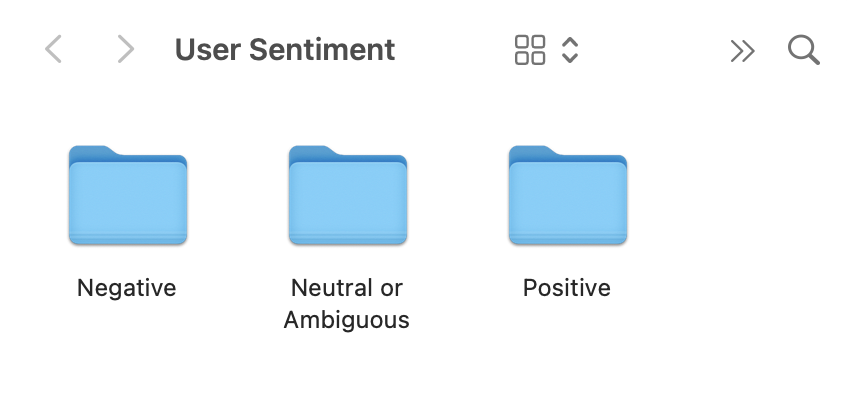Click the "User Sentiment" window title
The width and height of the screenshot is (848, 404).
click(285, 49)
